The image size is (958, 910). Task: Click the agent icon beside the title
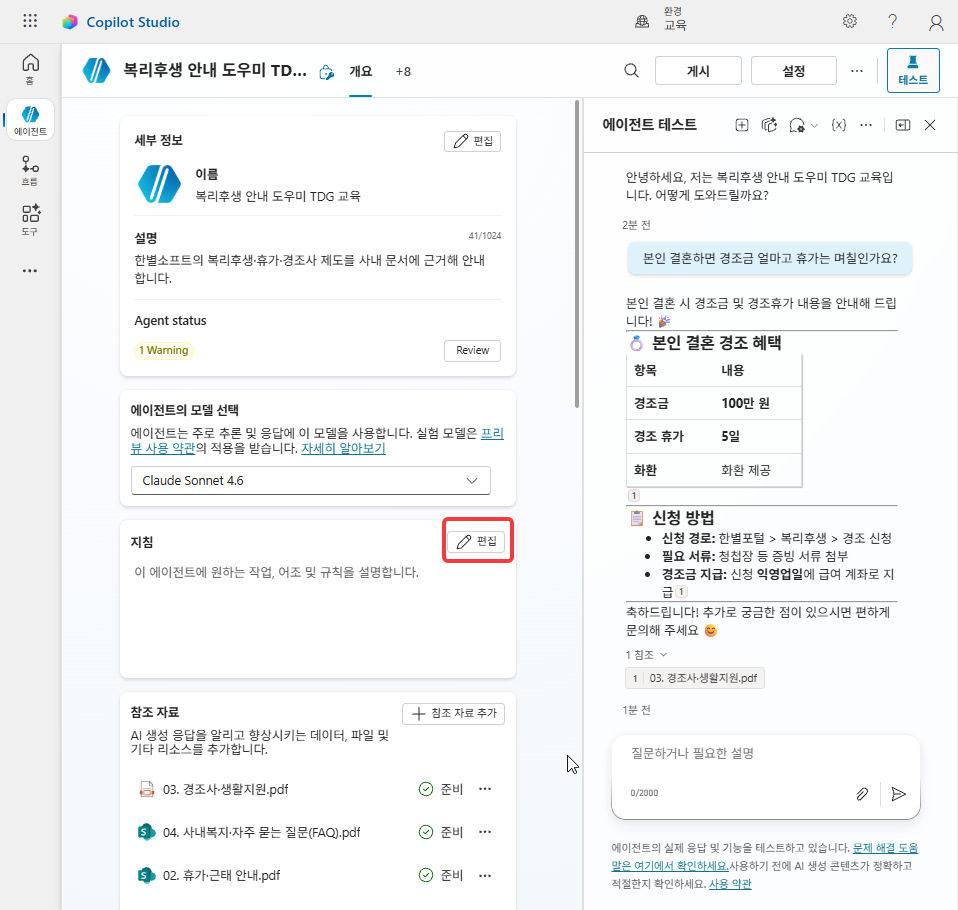(x=97, y=70)
